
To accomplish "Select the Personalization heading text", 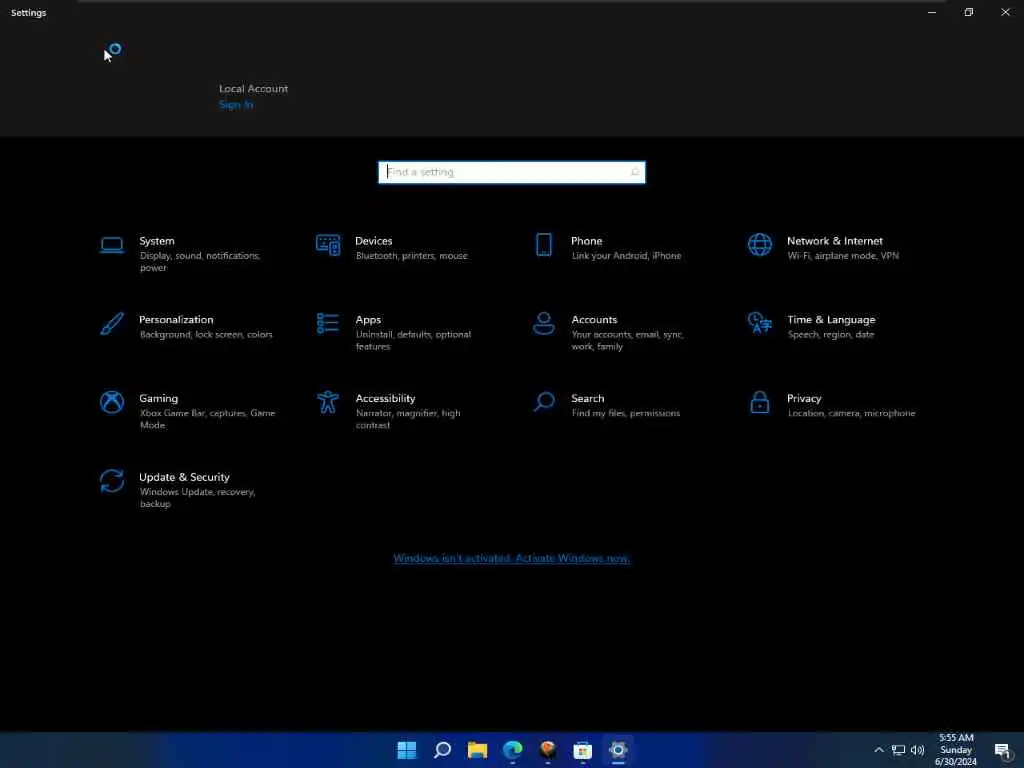I will (x=176, y=319).
